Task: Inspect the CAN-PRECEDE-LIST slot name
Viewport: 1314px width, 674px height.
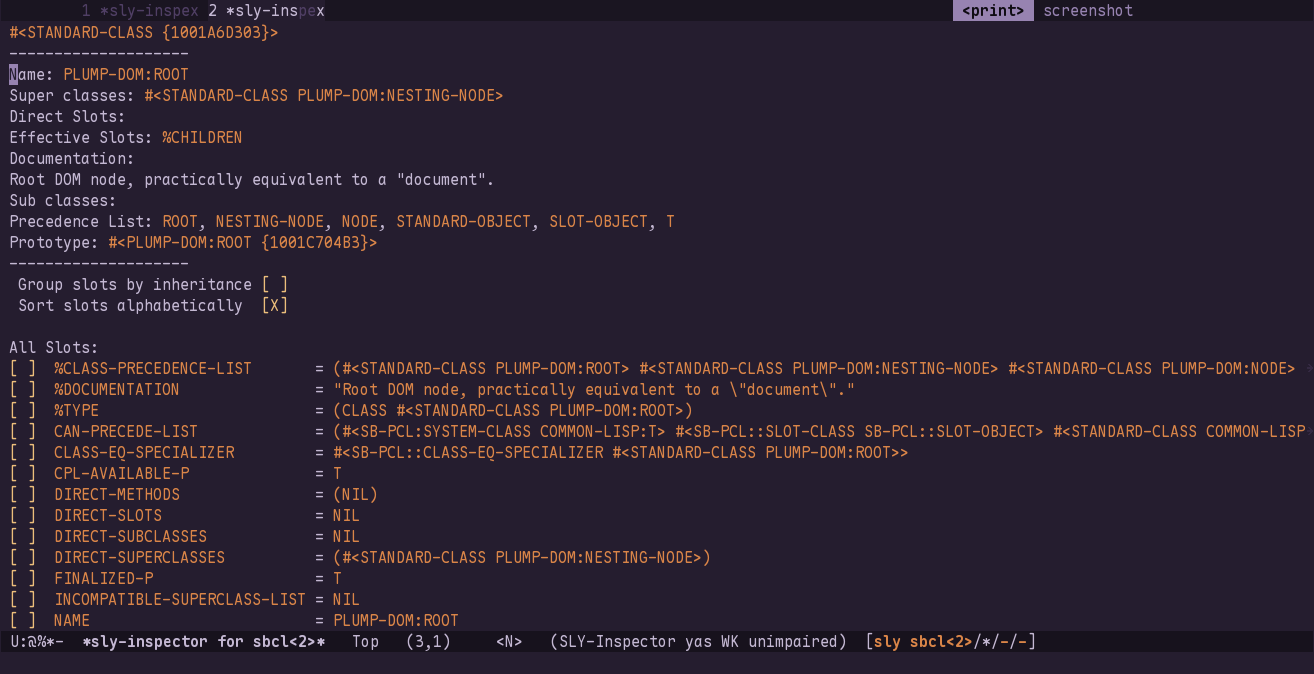Action: [126, 432]
